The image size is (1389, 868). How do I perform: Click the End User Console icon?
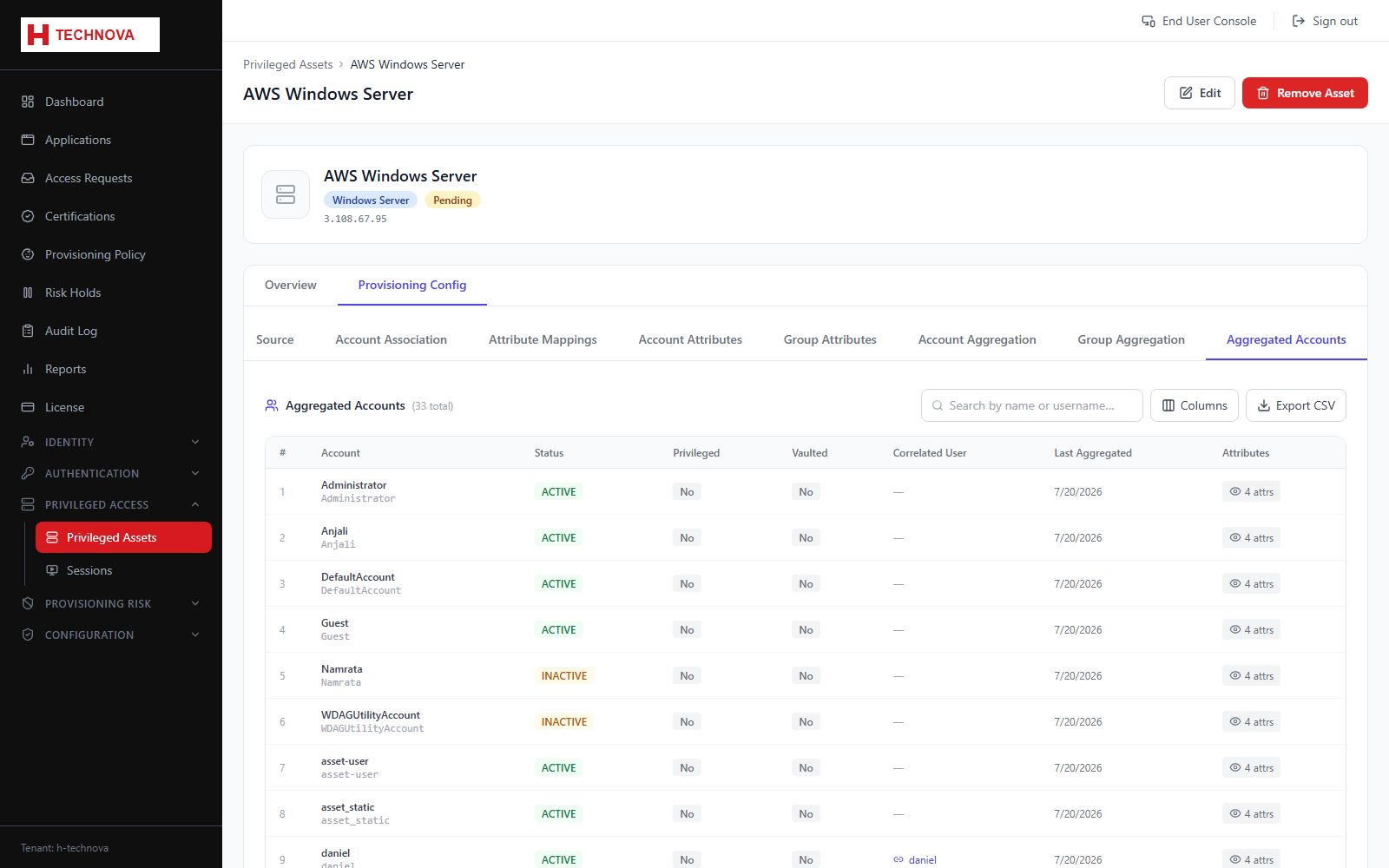point(1149,21)
